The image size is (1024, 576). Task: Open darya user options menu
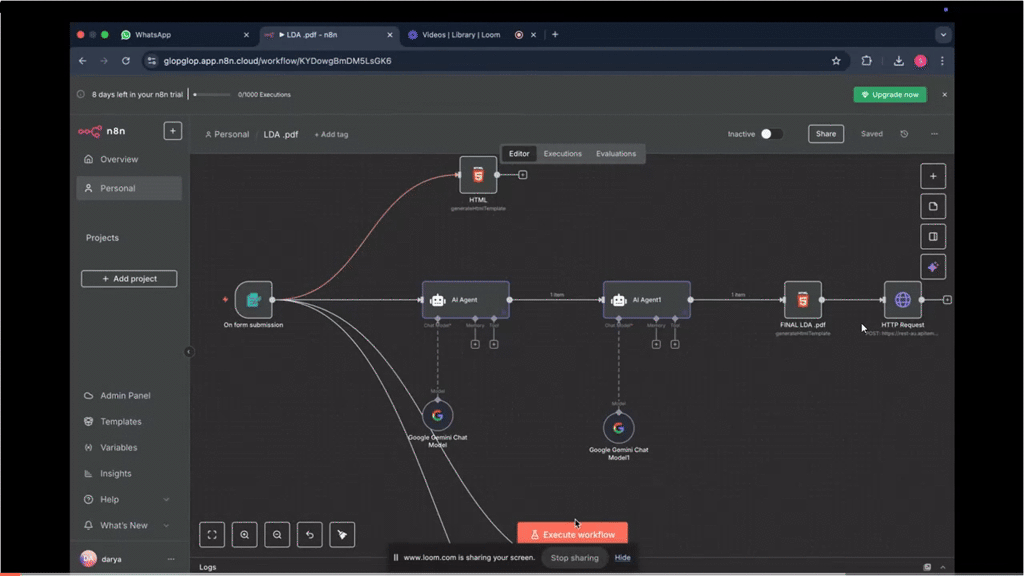click(171, 559)
